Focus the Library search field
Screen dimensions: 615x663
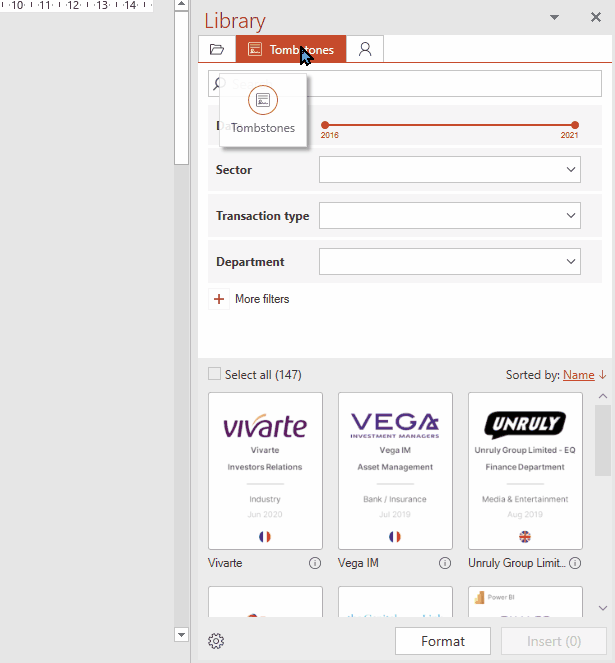[405, 83]
